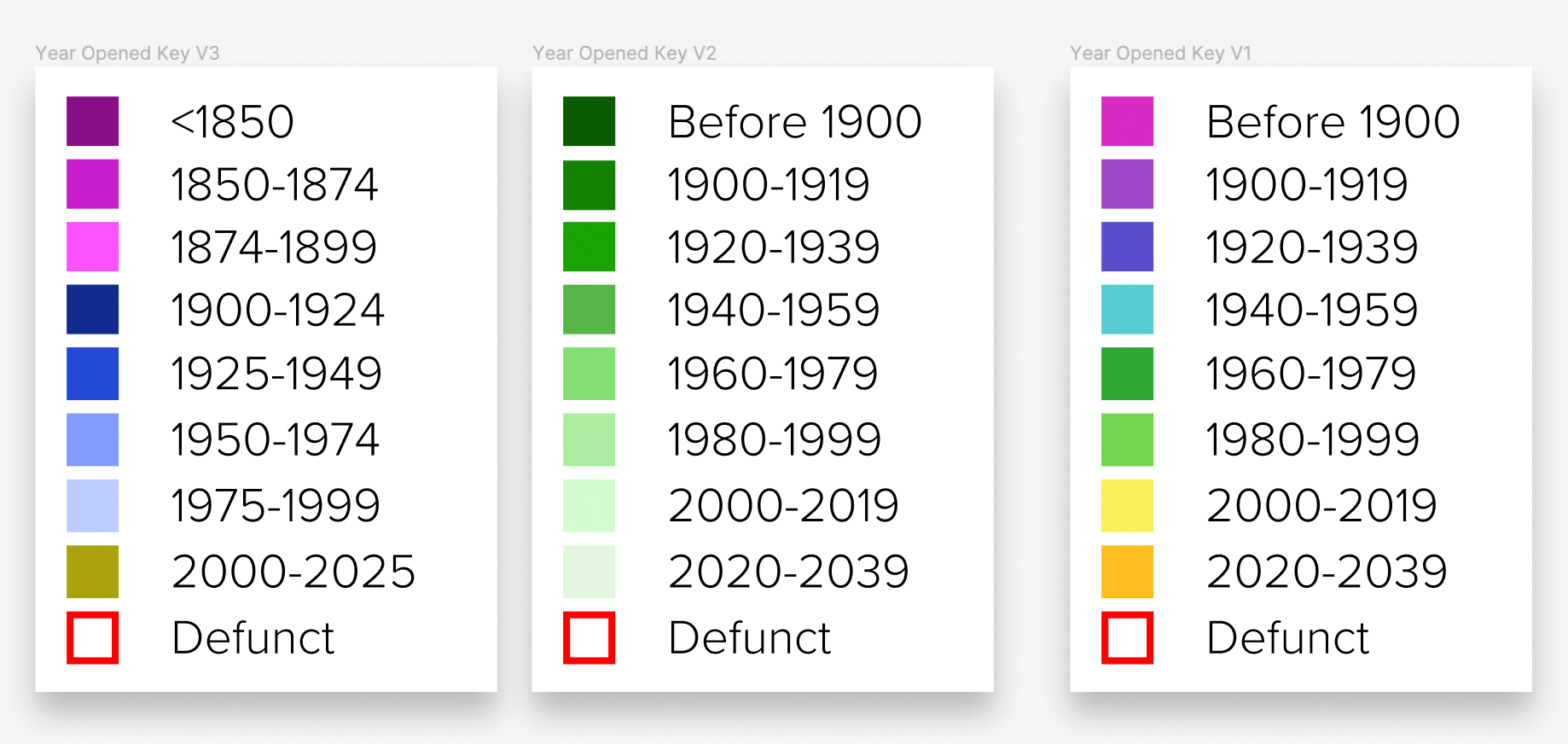Click the 1925-1949 text label
The width and height of the screenshot is (1568, 744).
pos(276,374)
